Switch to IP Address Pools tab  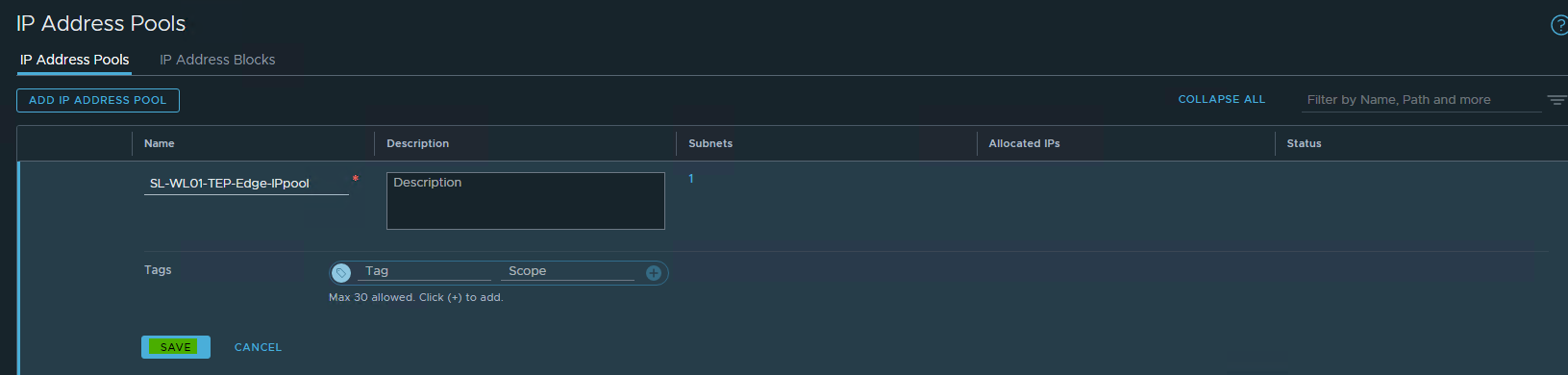point(75,60)
